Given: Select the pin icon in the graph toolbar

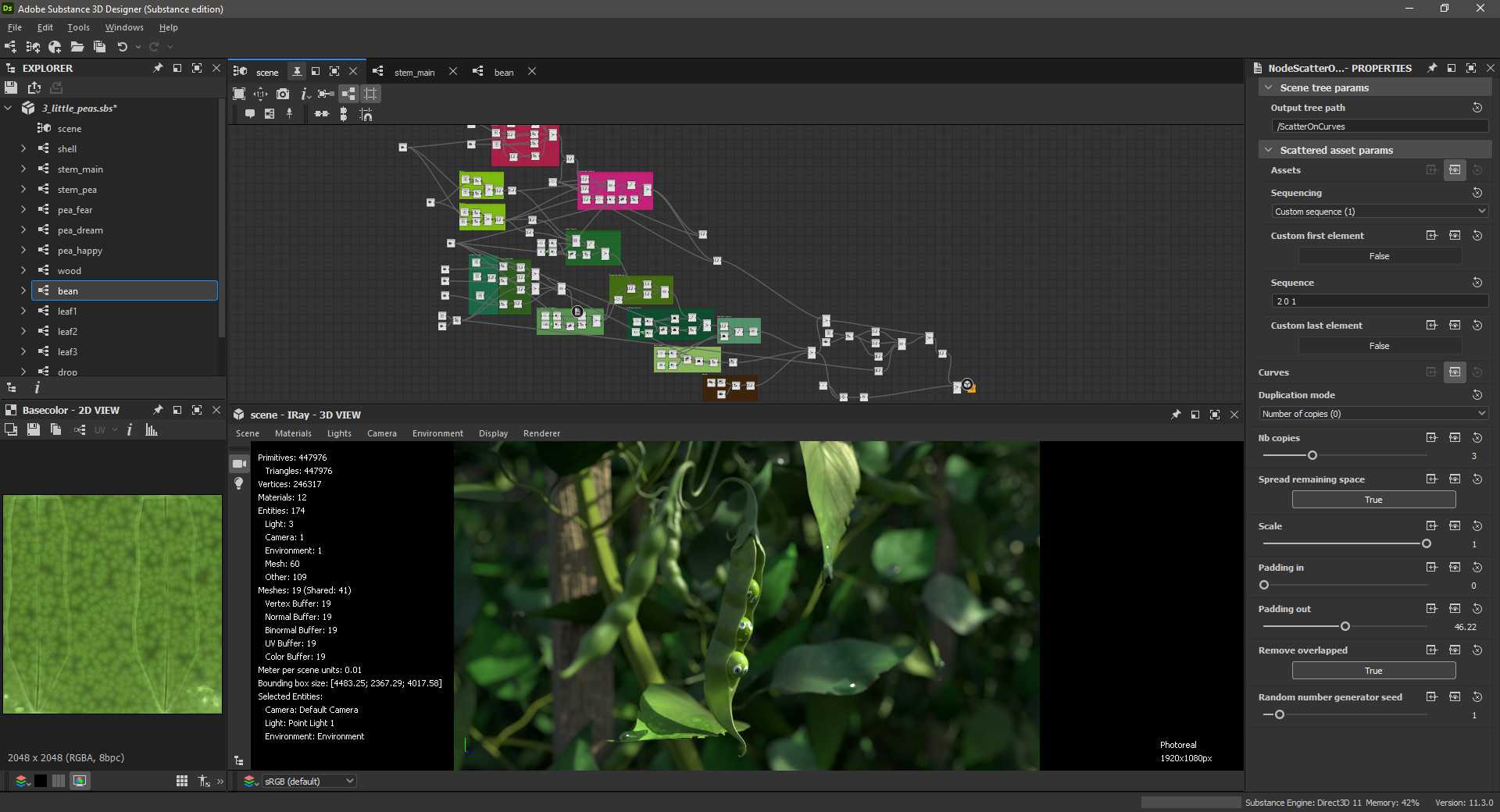Looking at the screenshot, I should [290, 114].
